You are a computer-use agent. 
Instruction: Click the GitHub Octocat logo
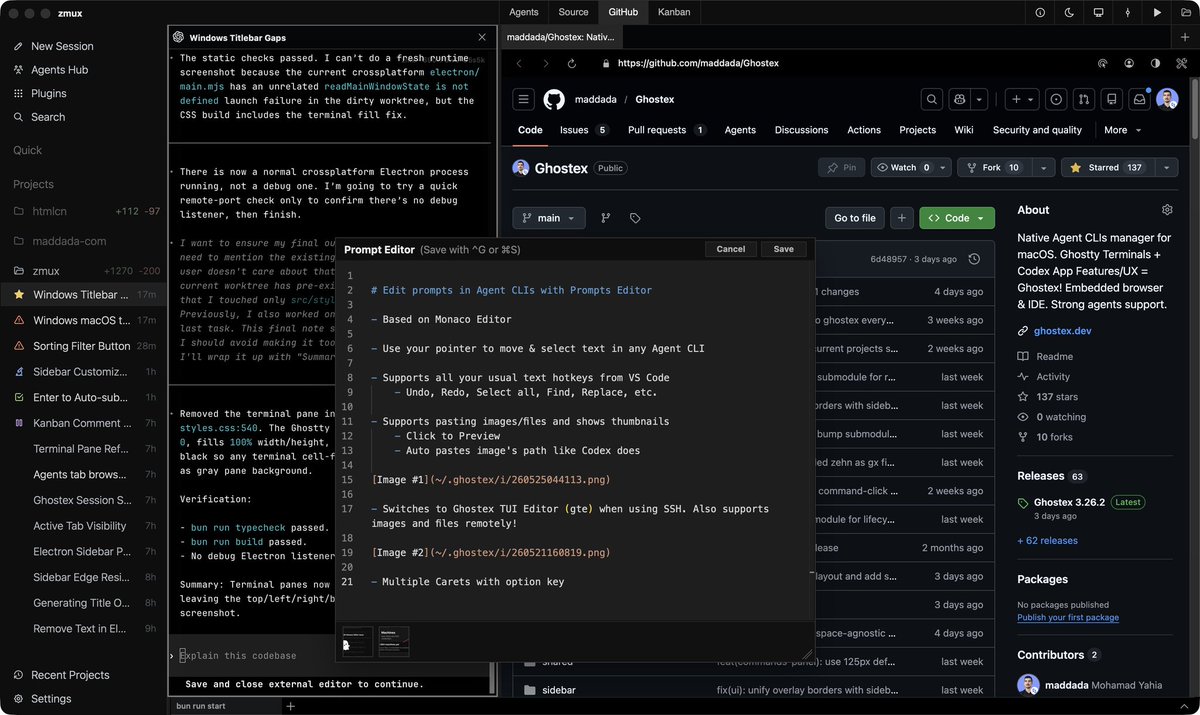click(x=554, y=99)
